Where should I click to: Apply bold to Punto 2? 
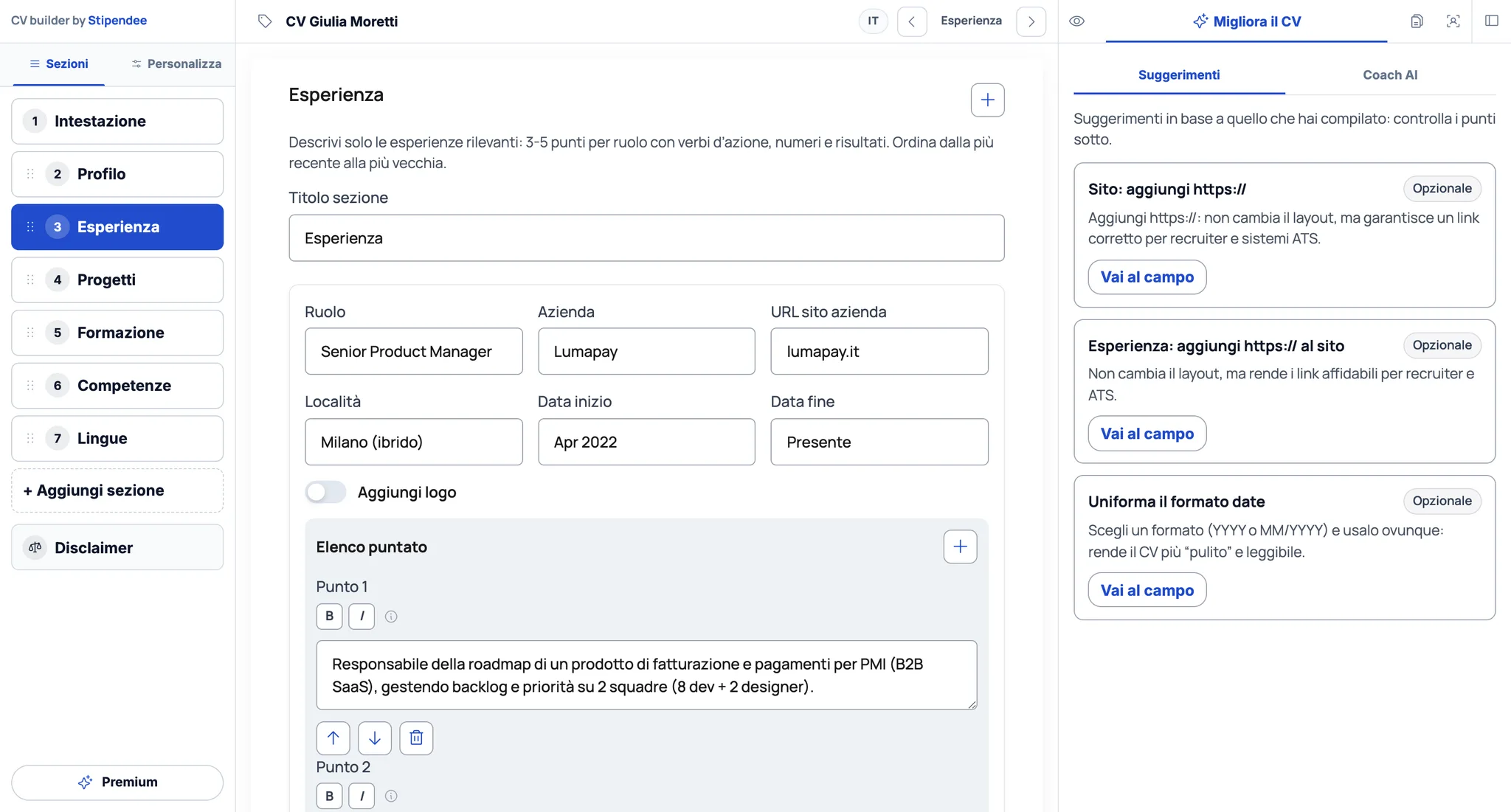(x=329, y=796)
